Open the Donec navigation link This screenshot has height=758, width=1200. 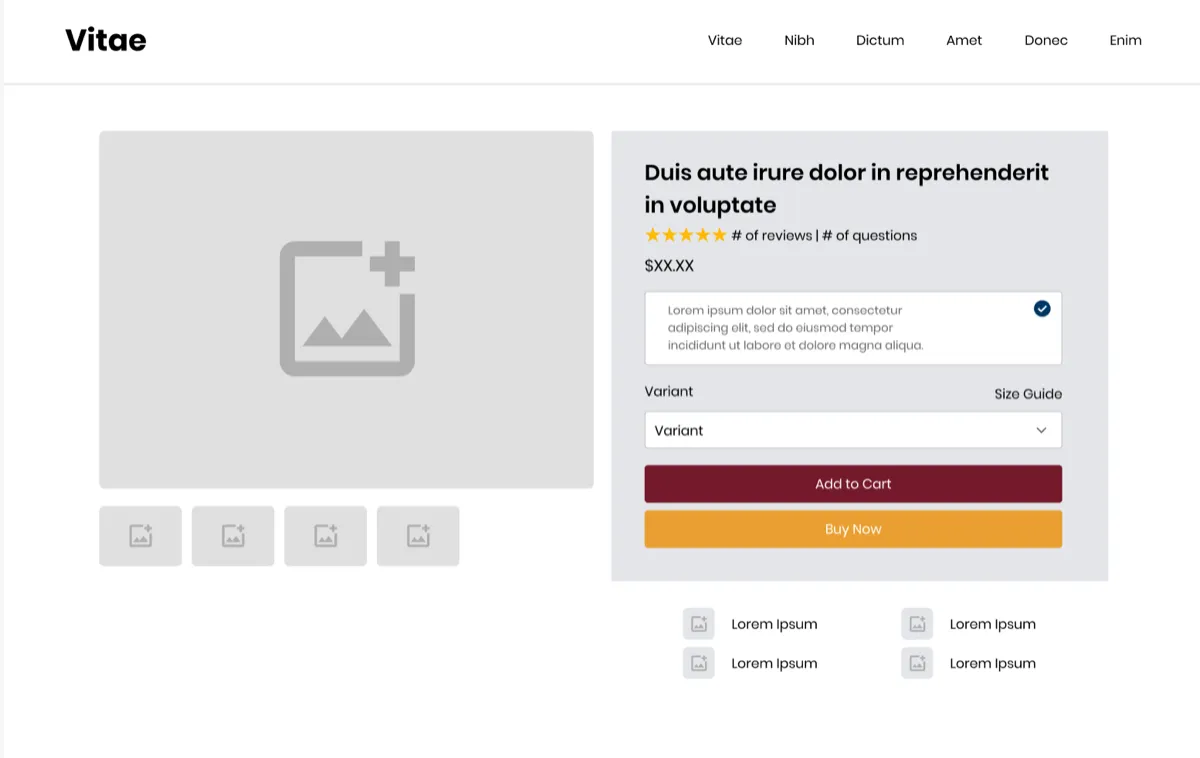click(1046, 41)
